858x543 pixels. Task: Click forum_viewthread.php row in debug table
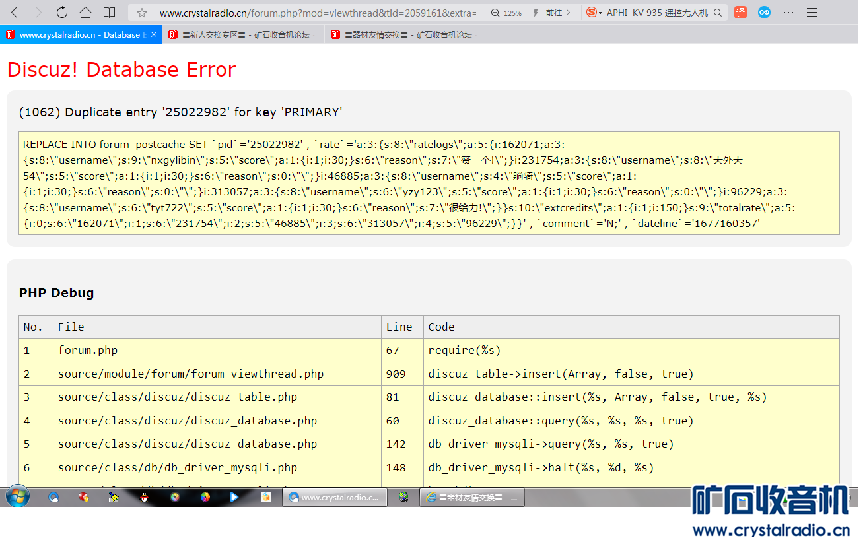coord(190,374)
